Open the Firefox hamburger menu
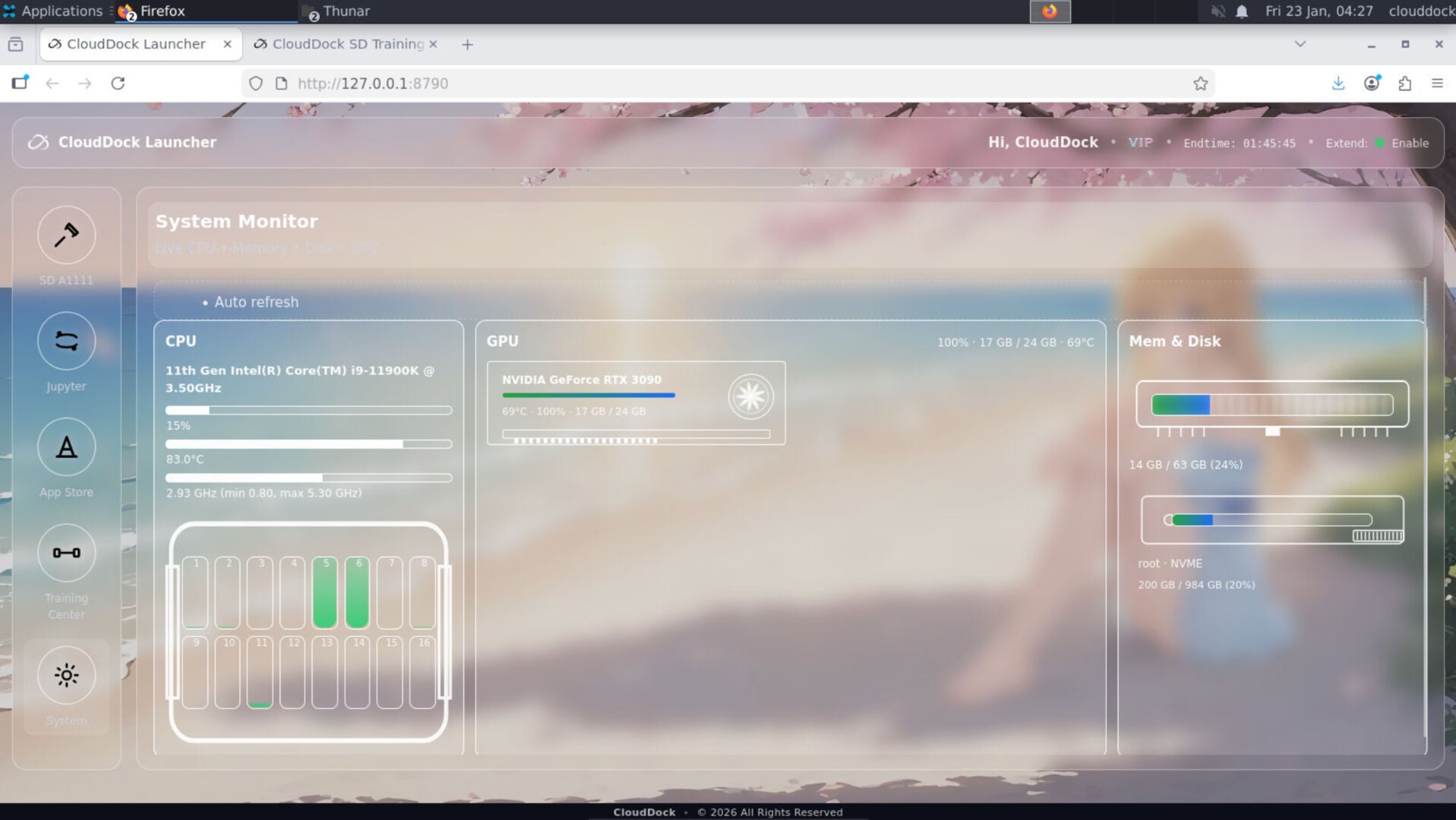Image resolution: width=1456 pixels, height=820 pixels. point(1438,84)
